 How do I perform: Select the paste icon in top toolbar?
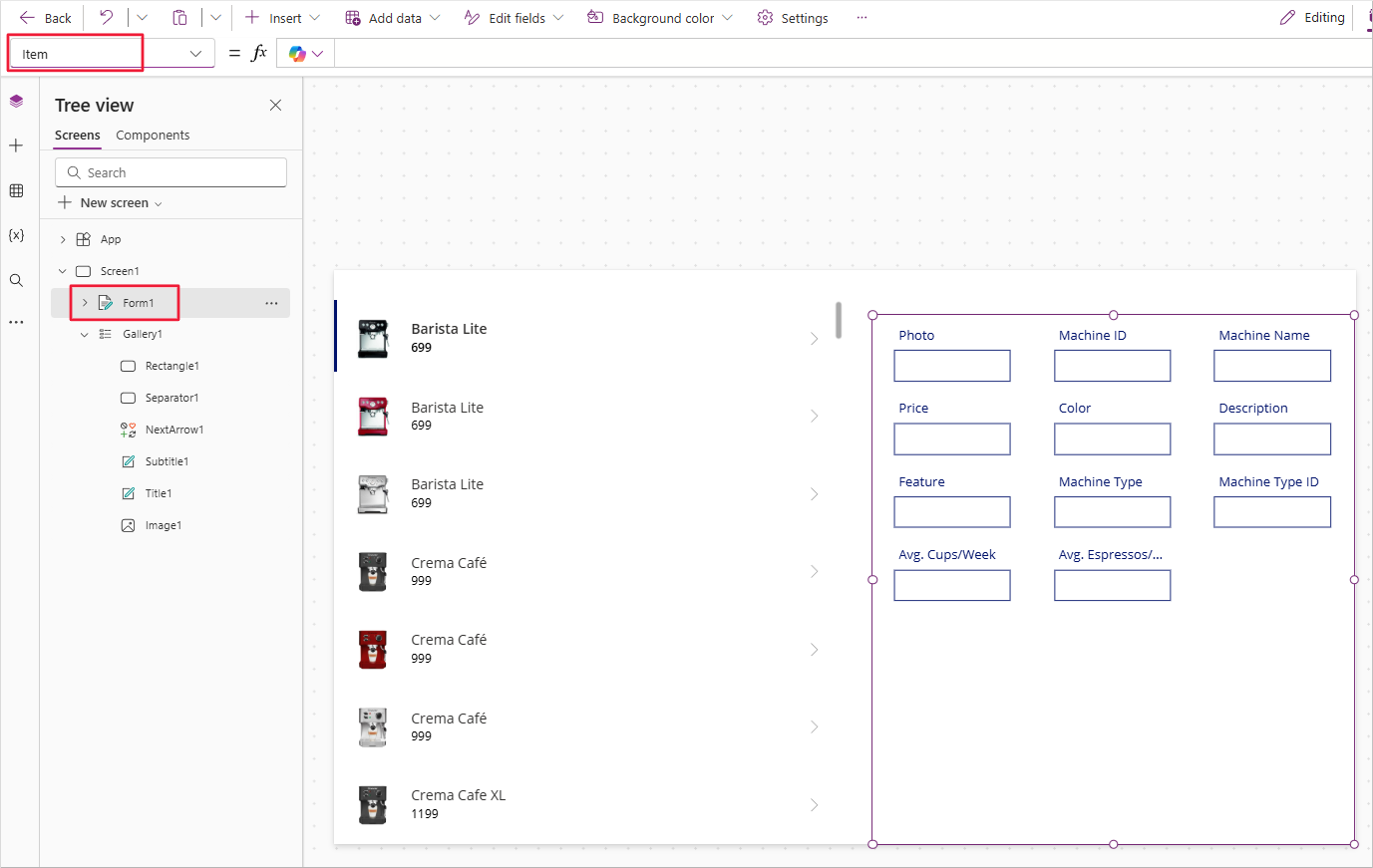coord(179,17)
